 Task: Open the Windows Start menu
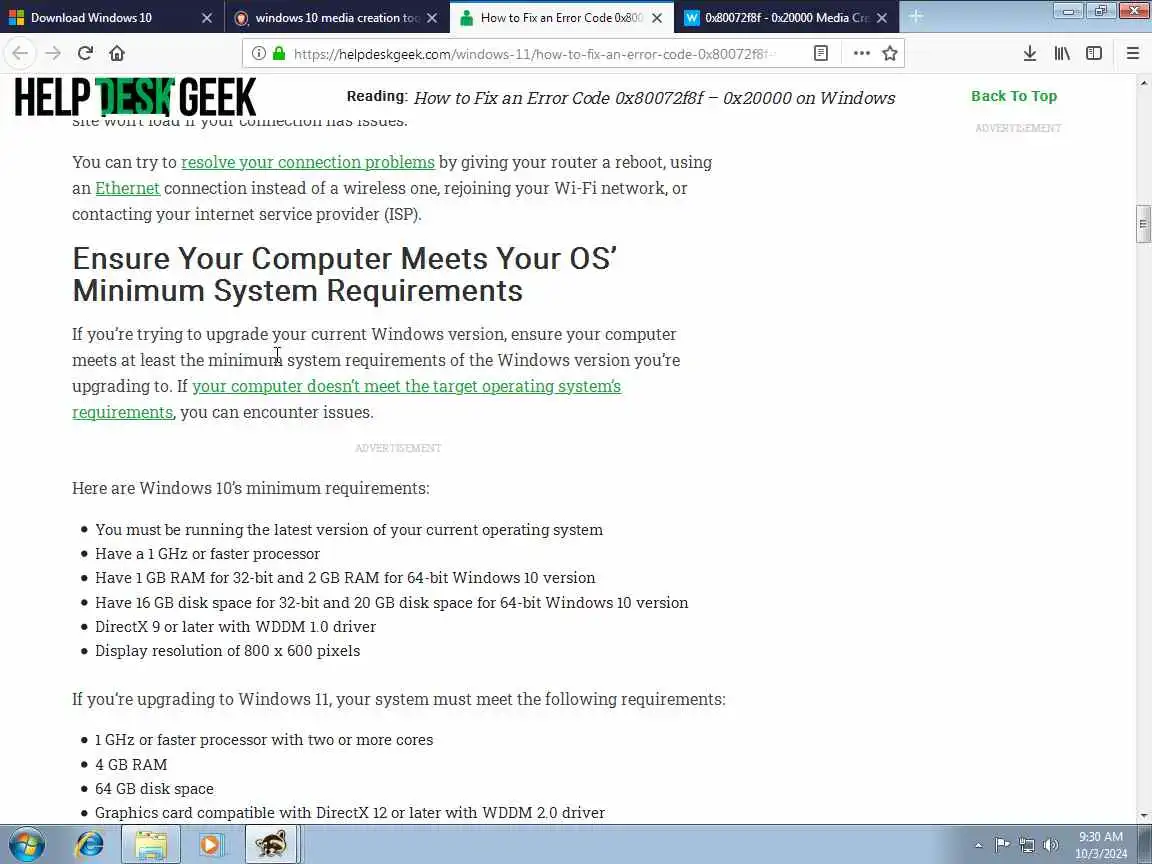[x=27, y=844]
